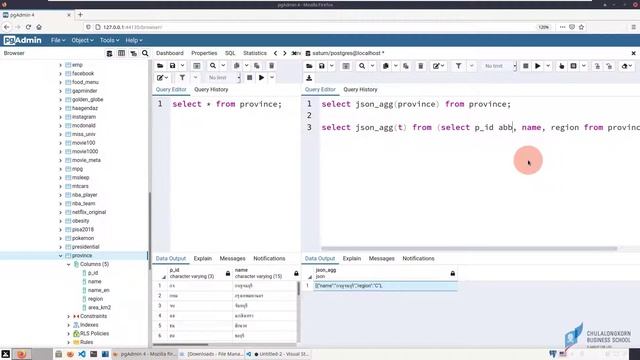Image resolution: width=640 pixels, height=360 pixels.
Task: Click Filter funnel icon in right query toolbar
Action: (x=458, y=66)
